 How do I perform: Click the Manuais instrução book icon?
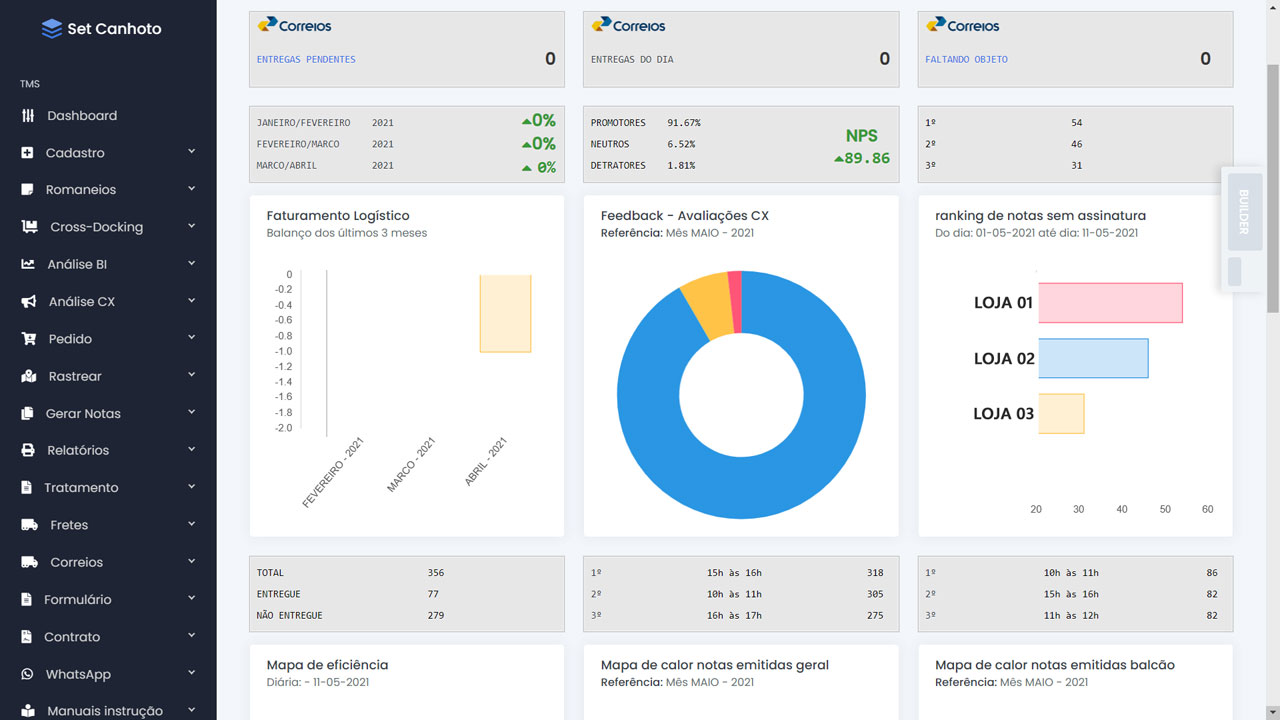coord(27,711)
